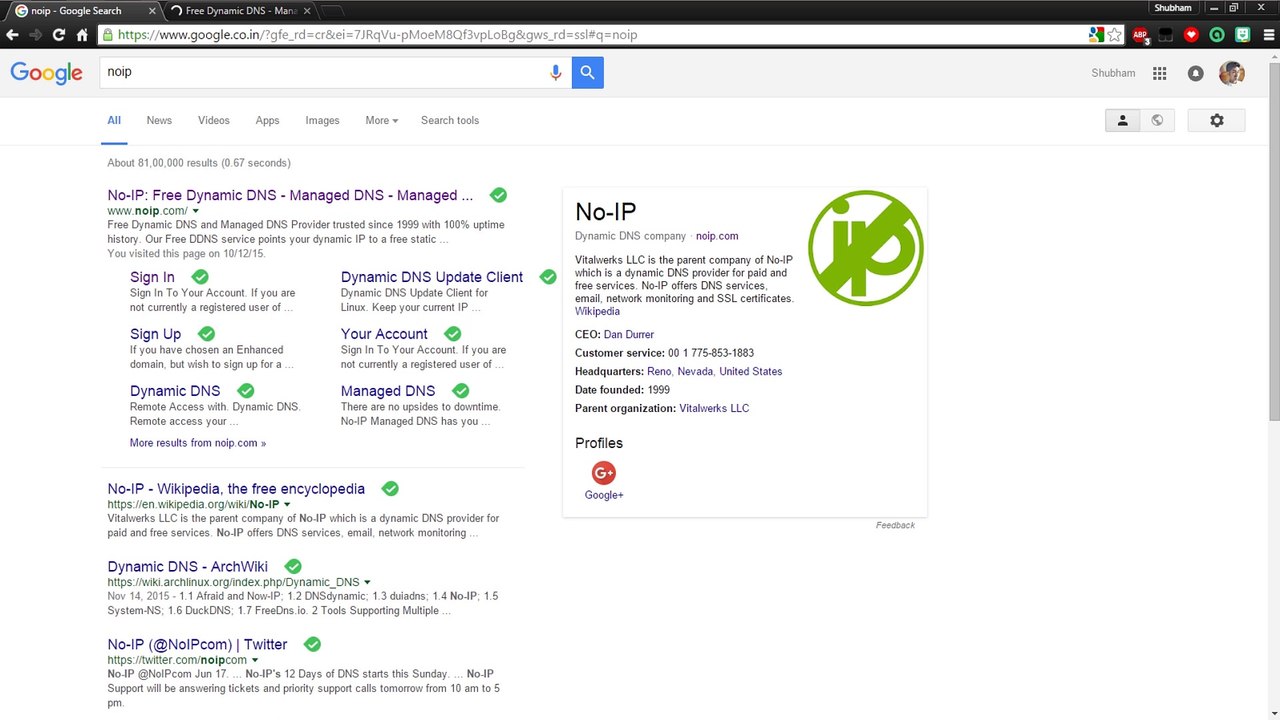Open the Dynamic DNS - ArchWiki result
Viewport: 1280px width, 720px height.
tap(188, 566)
